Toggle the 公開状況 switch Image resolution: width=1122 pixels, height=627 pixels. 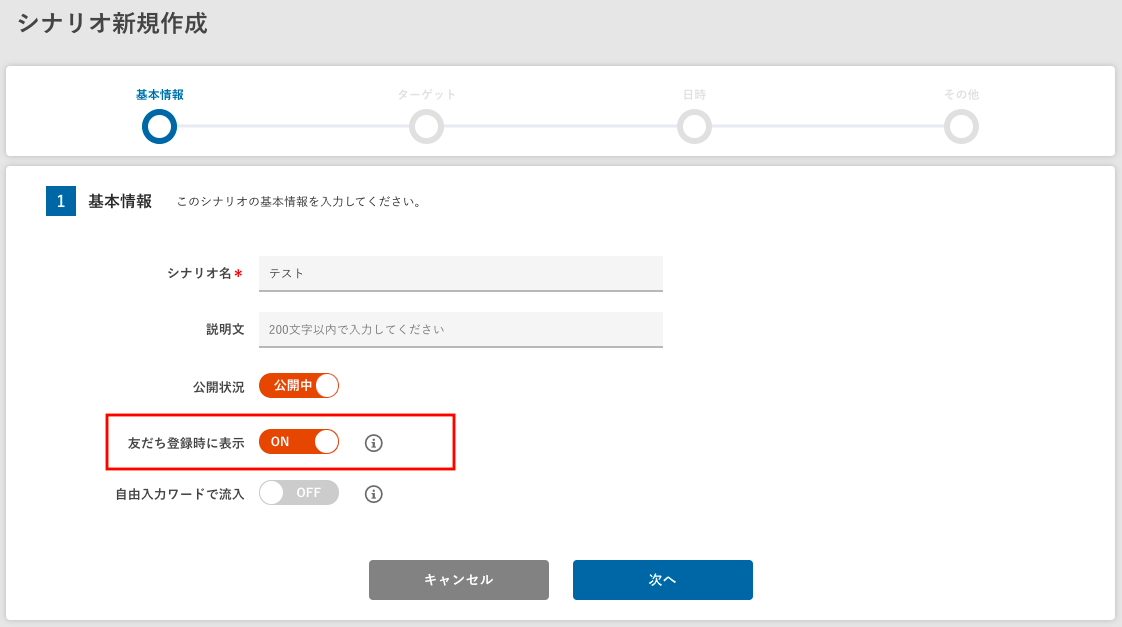[x=299, y=386]
